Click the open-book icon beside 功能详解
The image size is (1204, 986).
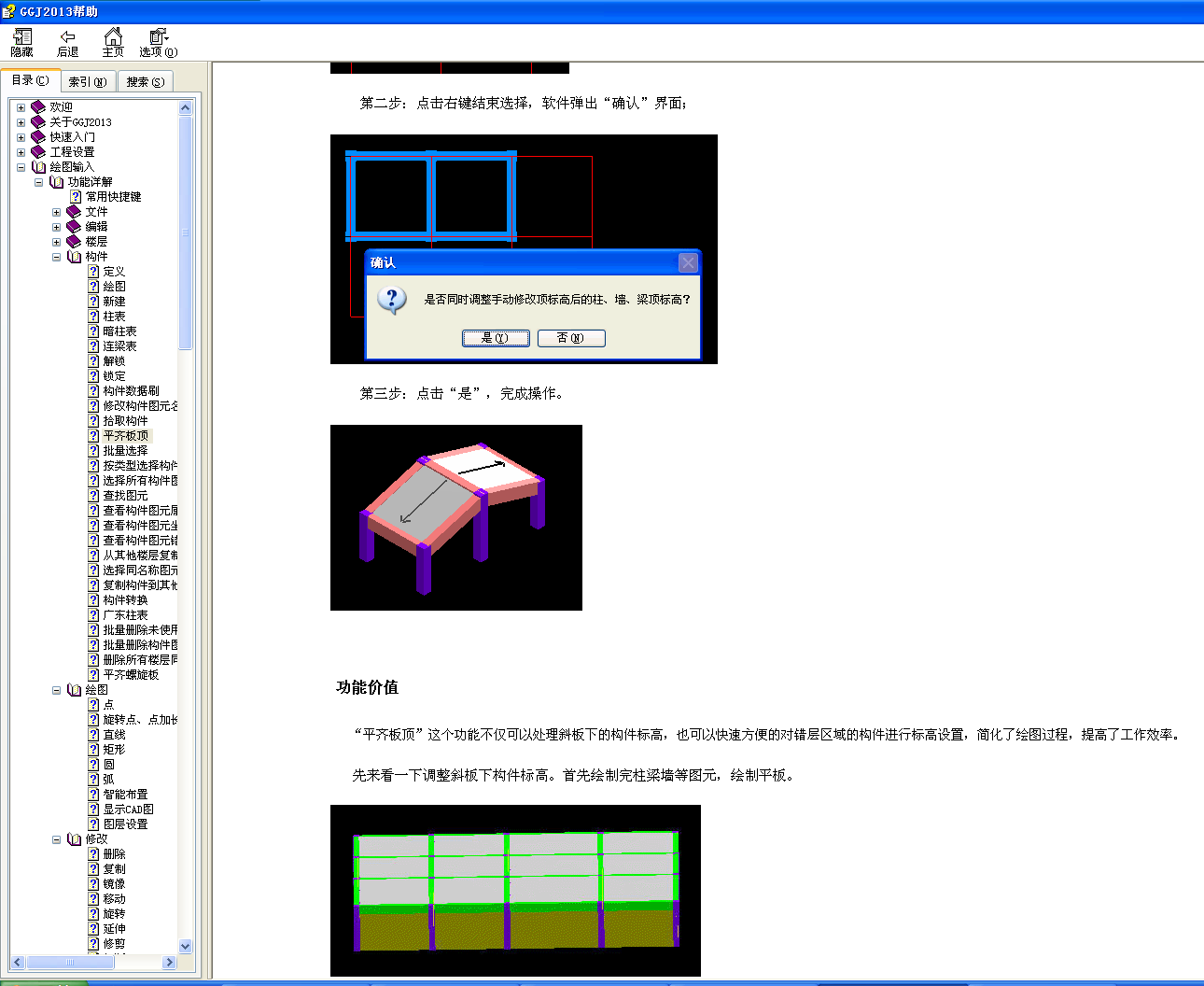pyautogui.click(x=56, y=182)
